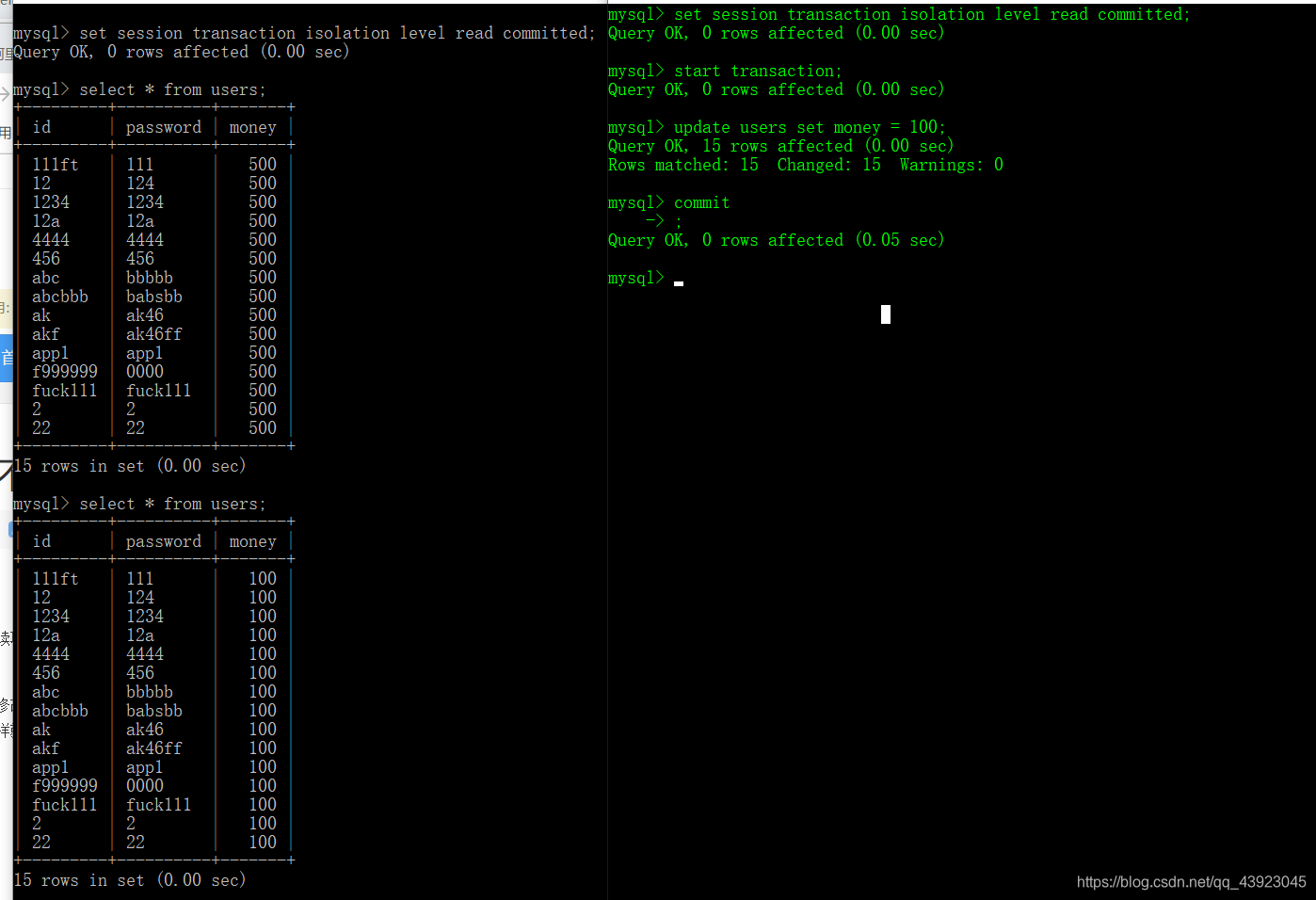The height and width of the screenshot is (900, 1316).
Task: Click the second 'select * from users;' command
Action: pyautogui.click(x=172, y=504)
